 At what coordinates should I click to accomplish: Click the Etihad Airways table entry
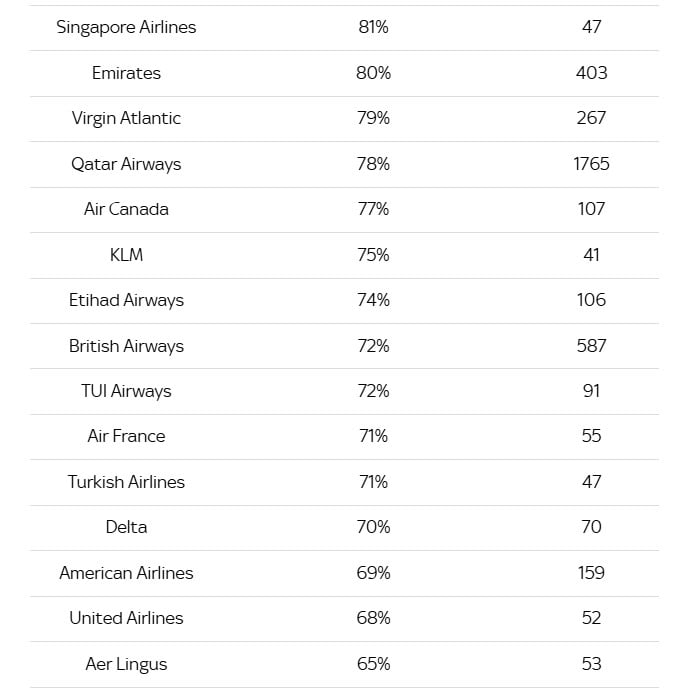[x=126, y=300]
